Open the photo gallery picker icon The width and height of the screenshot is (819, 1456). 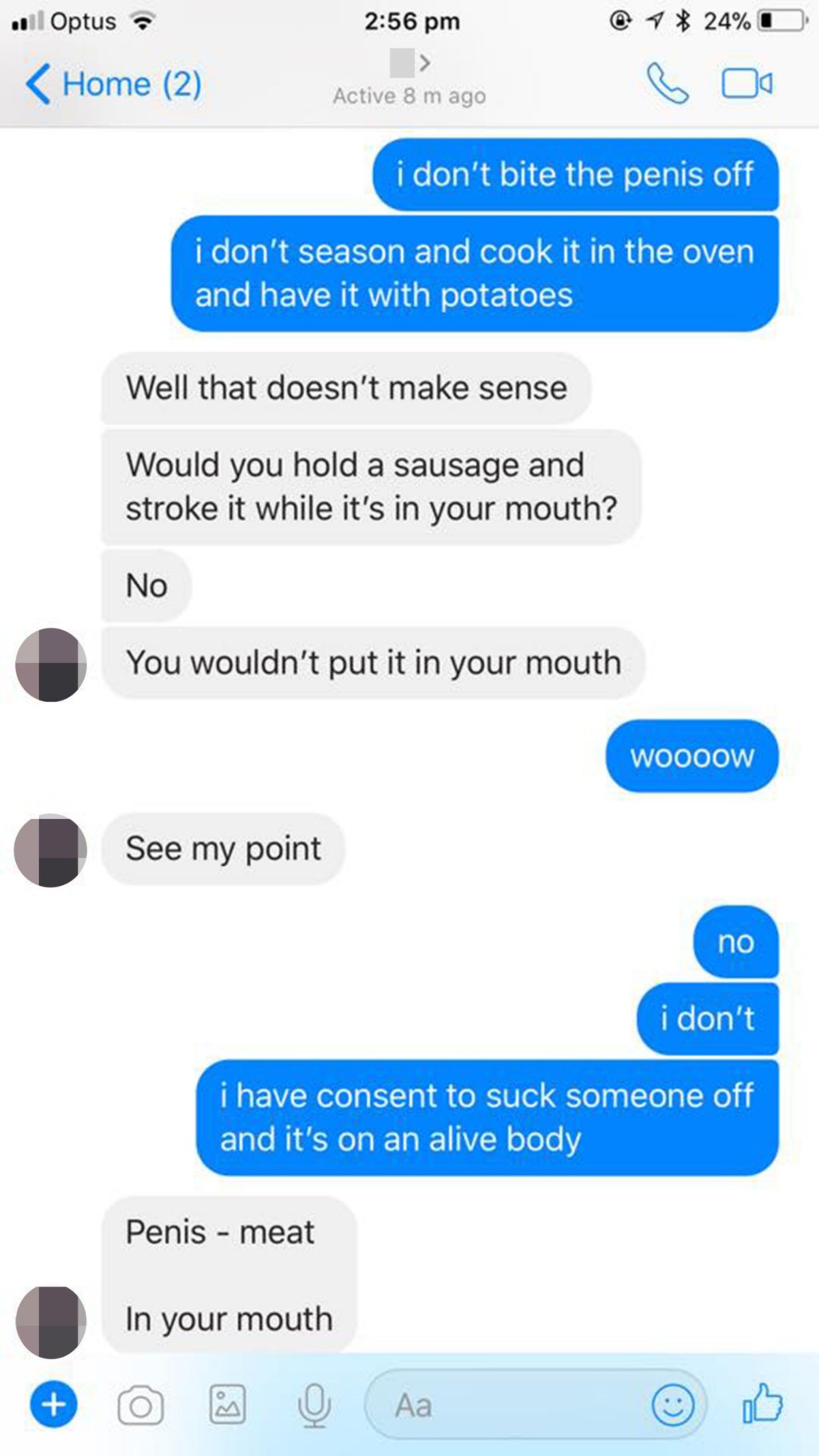[228, 1405]
